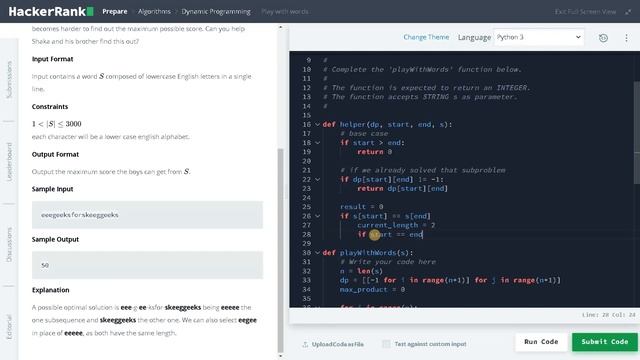Click Exit Full Screen View link
This screenshot has width=640, height=360.
585,11
